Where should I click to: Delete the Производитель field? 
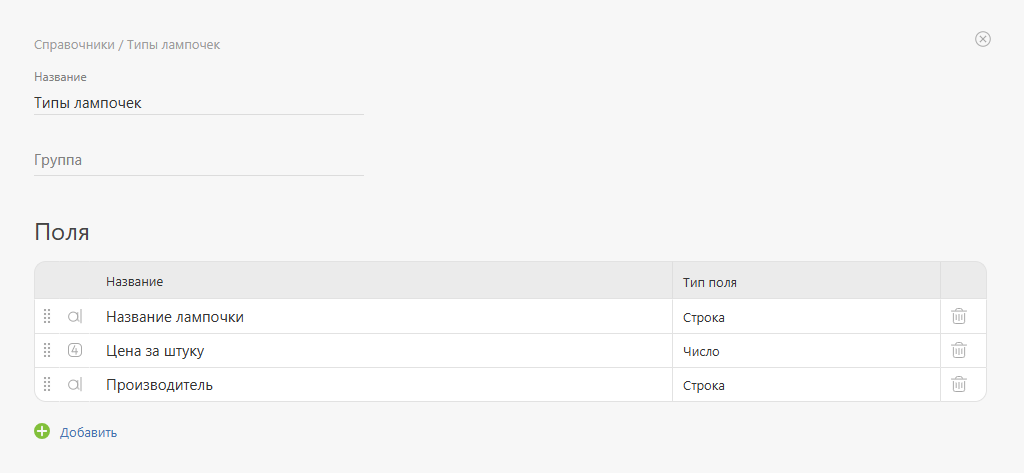pyautogui.click(x=958, y=385)
